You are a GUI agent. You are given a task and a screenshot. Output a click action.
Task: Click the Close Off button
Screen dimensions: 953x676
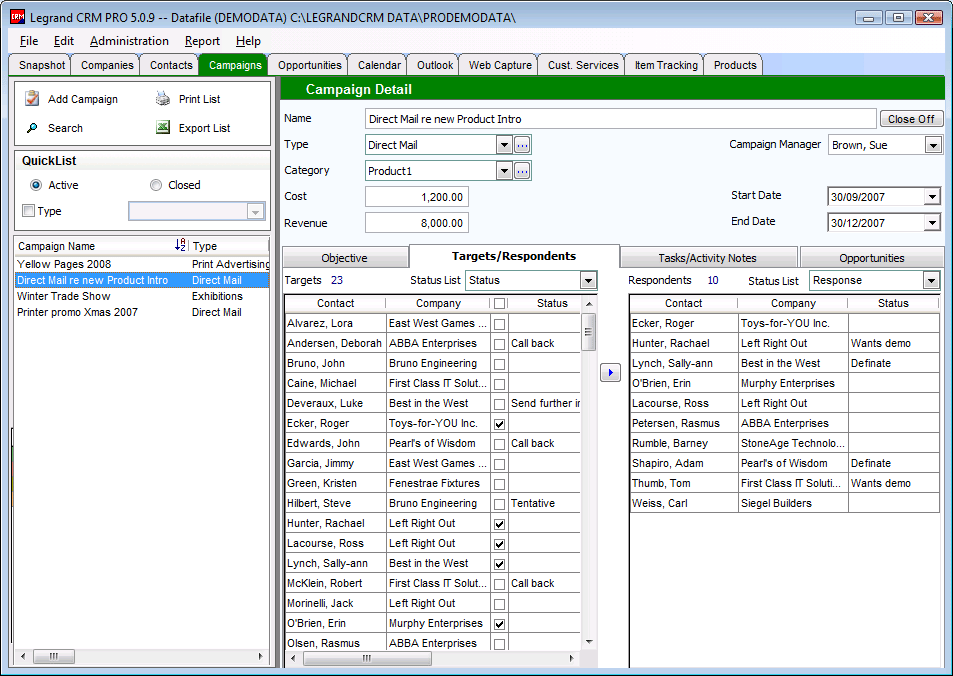click(x=911, y=119)
